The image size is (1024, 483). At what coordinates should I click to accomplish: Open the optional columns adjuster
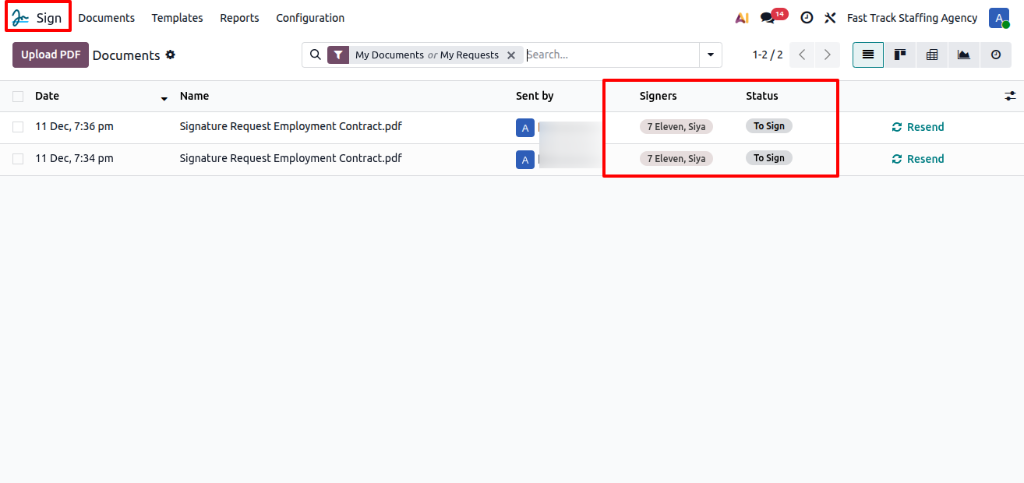[x=1010, y=96]
